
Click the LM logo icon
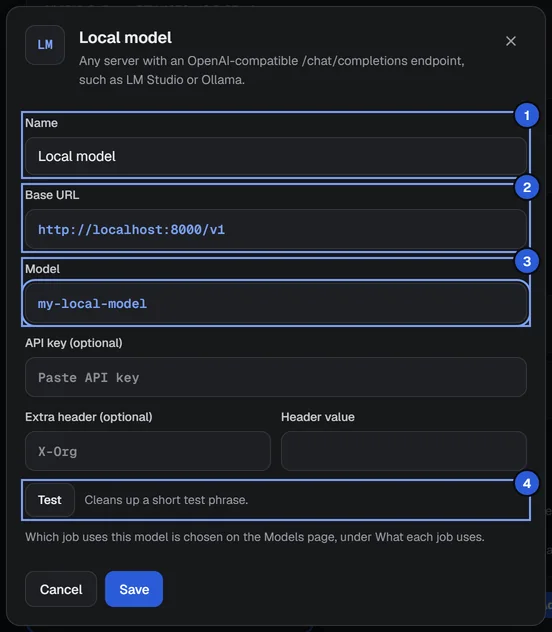[x=45, y=45]
